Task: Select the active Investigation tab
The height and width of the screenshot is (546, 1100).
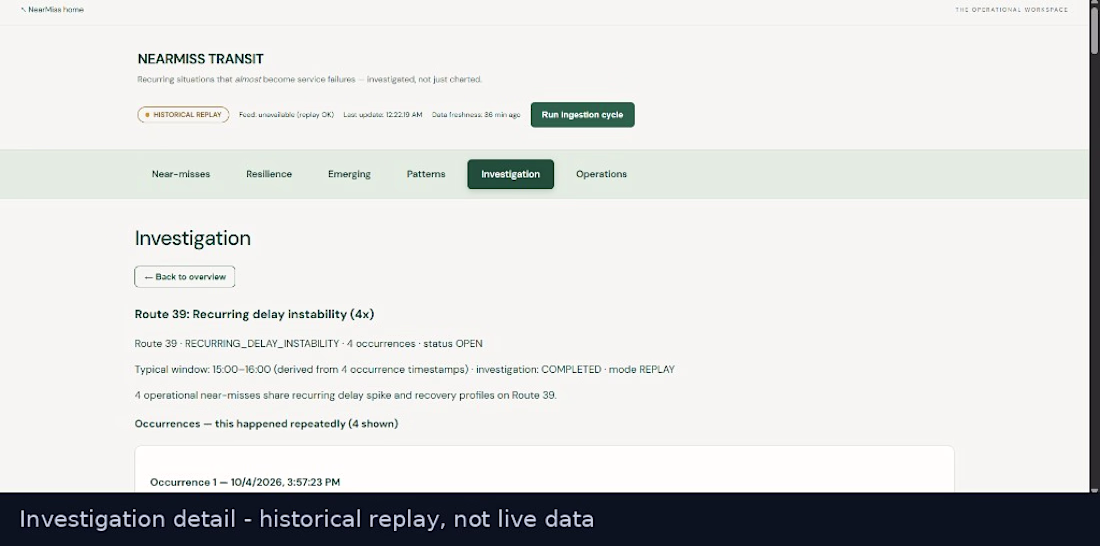Action: [511, 174]
